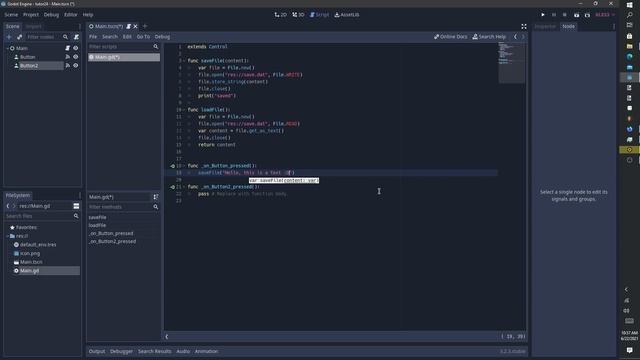The width and height of the screenshot is (640, 360).
Task: Open script editor Edit menu
Action: click(127, 37)
